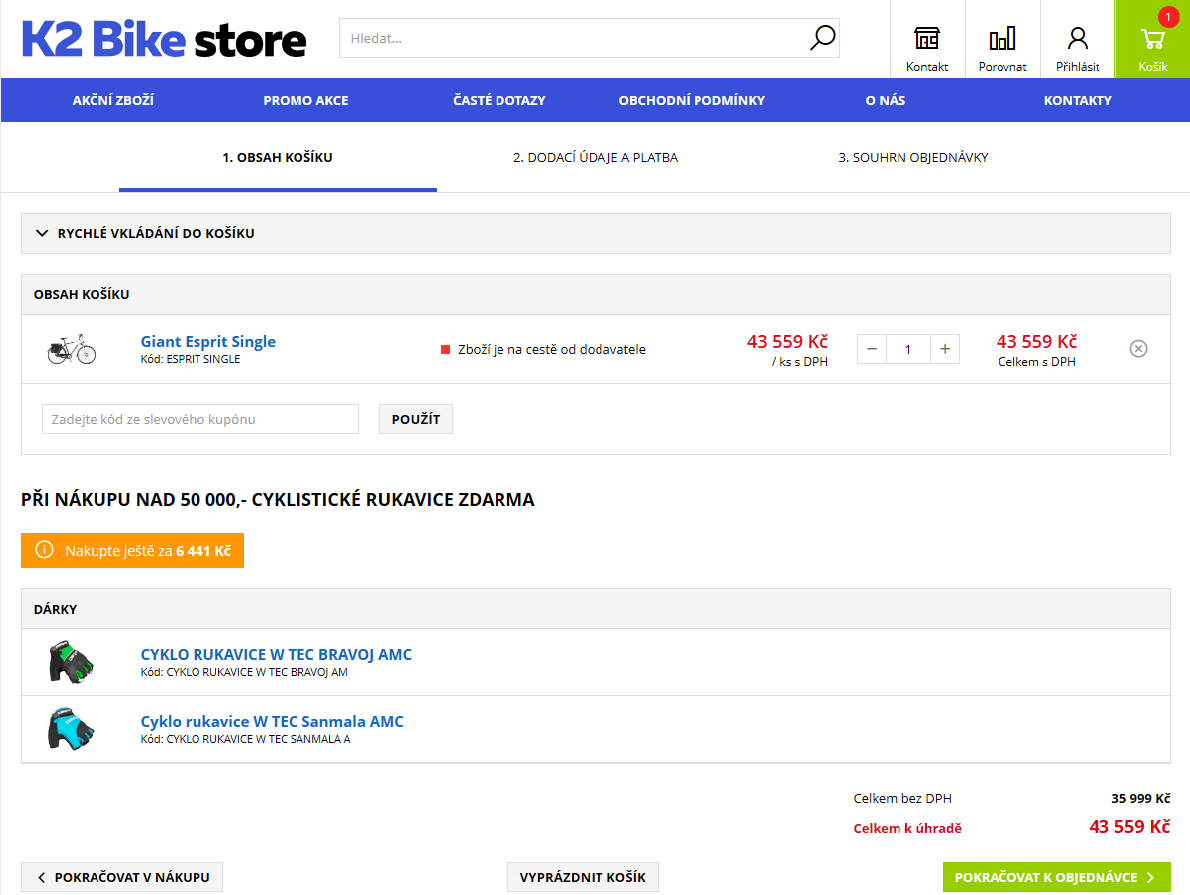Decrease bike quantity with minus button
The image size is (1190, 895).
872,349
